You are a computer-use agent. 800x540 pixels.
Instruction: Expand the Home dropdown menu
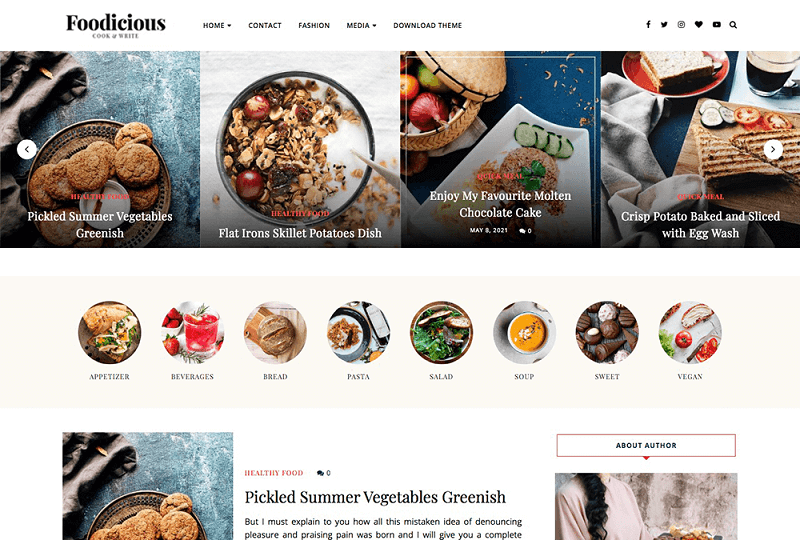(217, 25)
